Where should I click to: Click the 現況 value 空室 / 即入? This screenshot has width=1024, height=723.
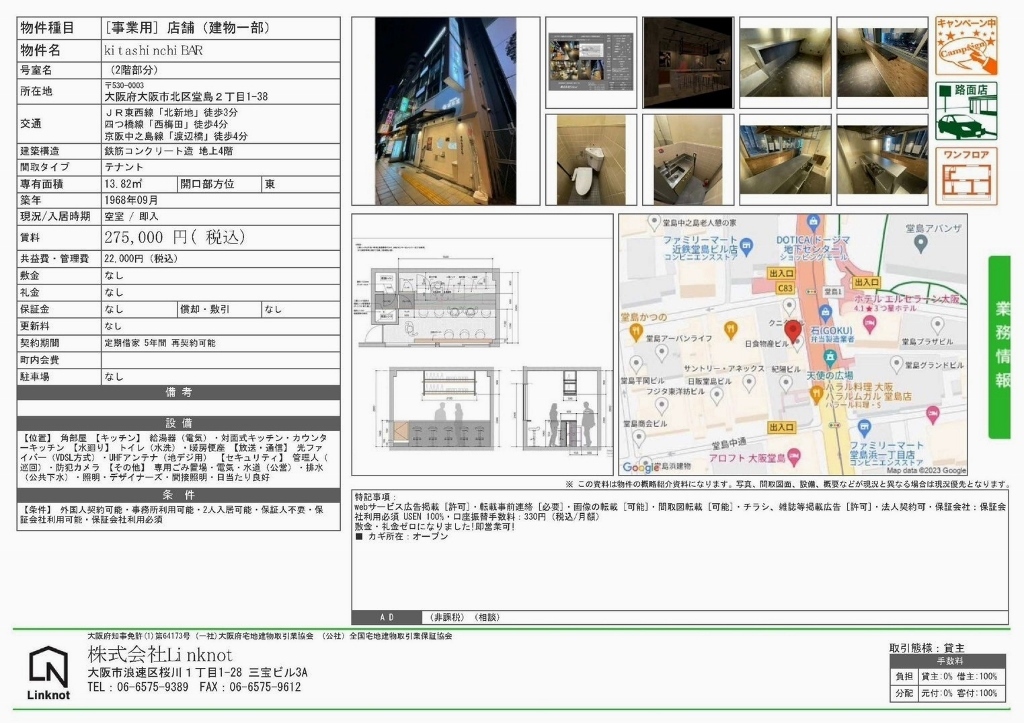(131, 216)
